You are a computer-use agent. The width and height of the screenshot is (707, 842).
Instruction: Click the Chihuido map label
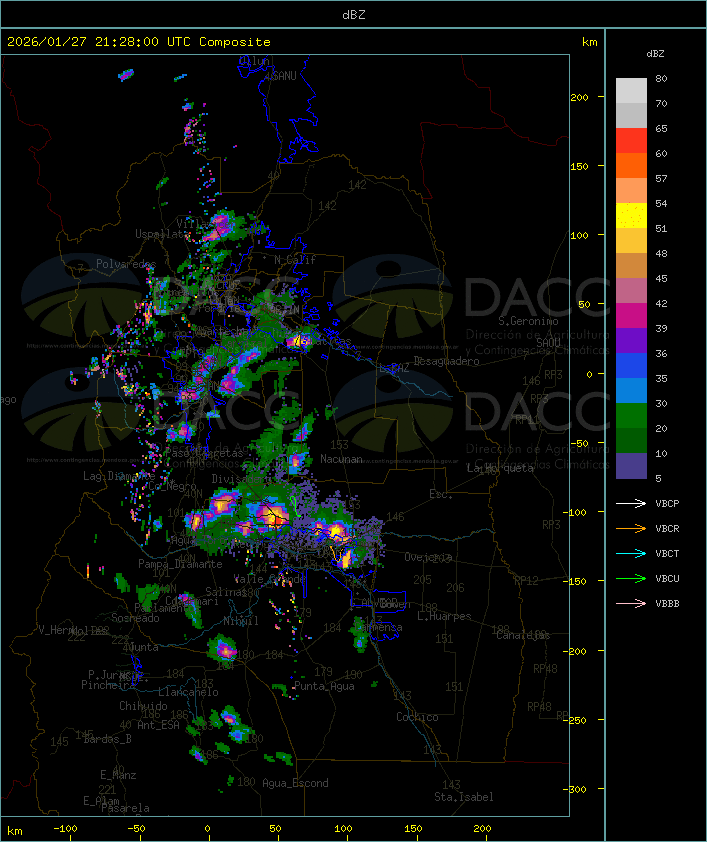coord(143,706)
